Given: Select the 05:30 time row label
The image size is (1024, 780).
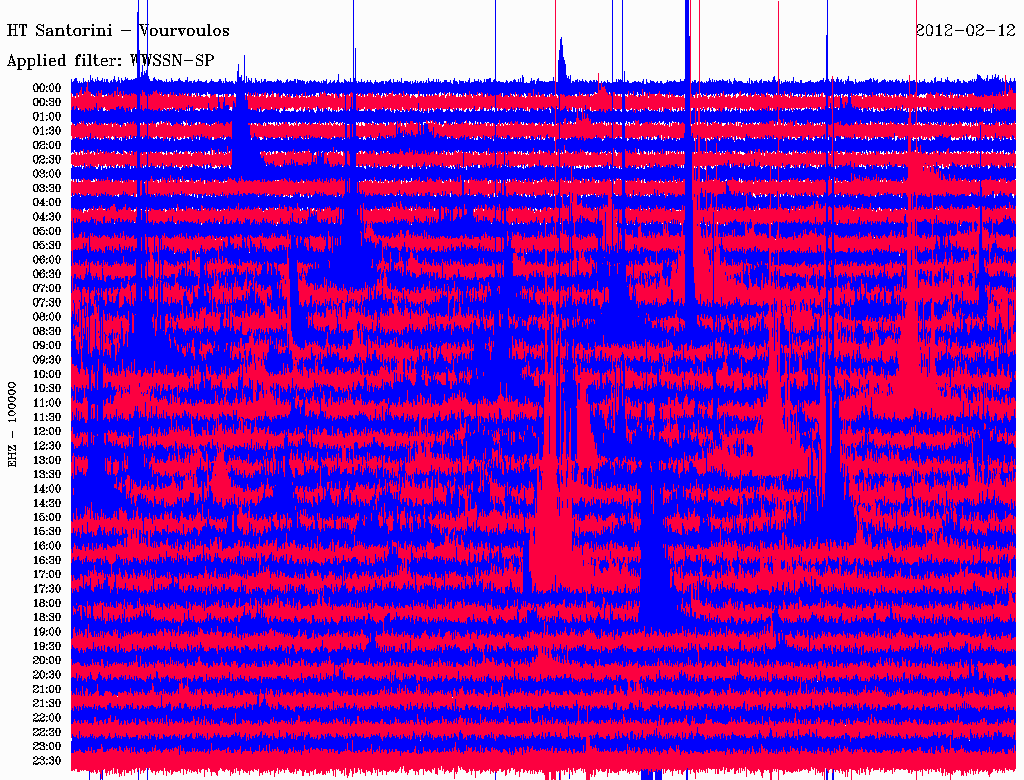Looking at the screenshot, I should pyautogui.click(x=47, y=246).
